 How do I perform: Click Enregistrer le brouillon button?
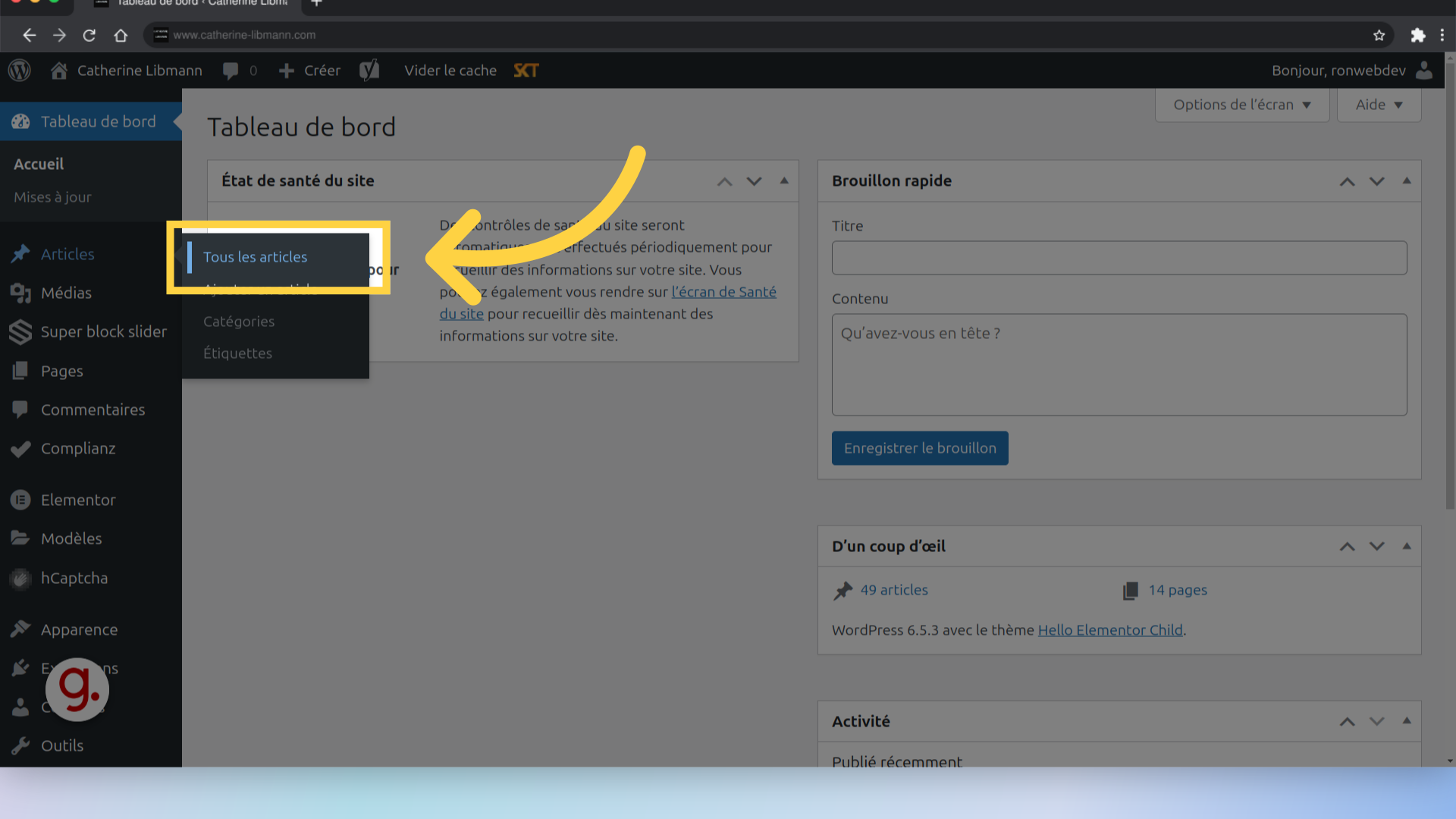point(920,448)
